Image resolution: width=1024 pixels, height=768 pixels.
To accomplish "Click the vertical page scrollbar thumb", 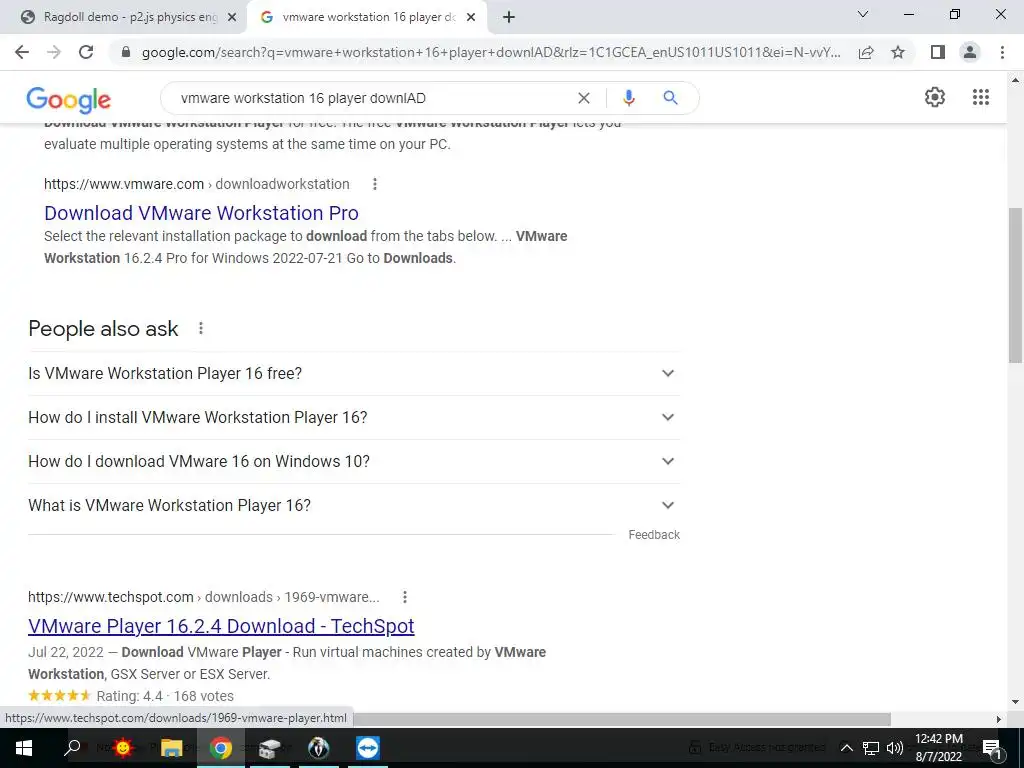I will click(1015, 285).
